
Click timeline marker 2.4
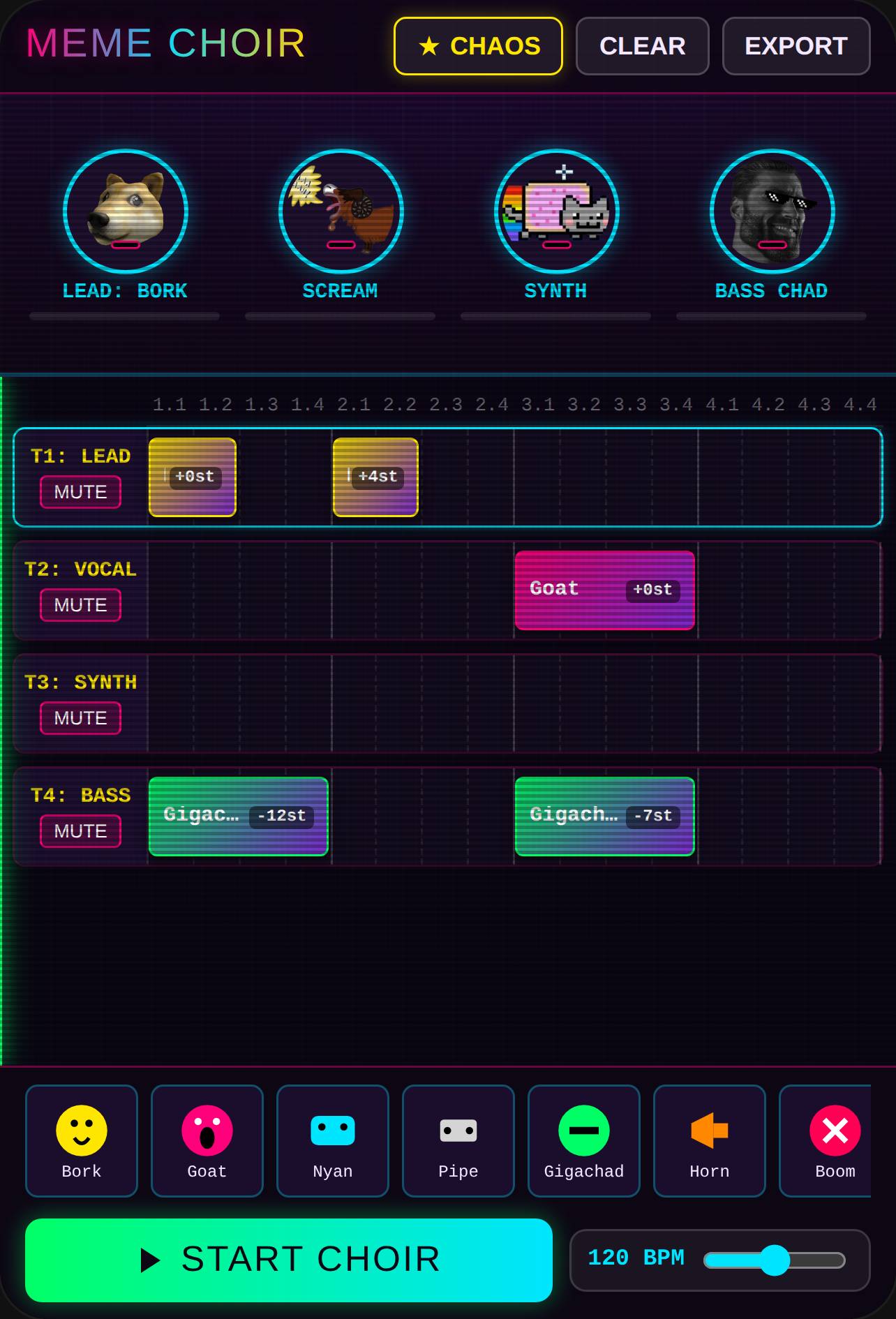click(x=492, y=405)
